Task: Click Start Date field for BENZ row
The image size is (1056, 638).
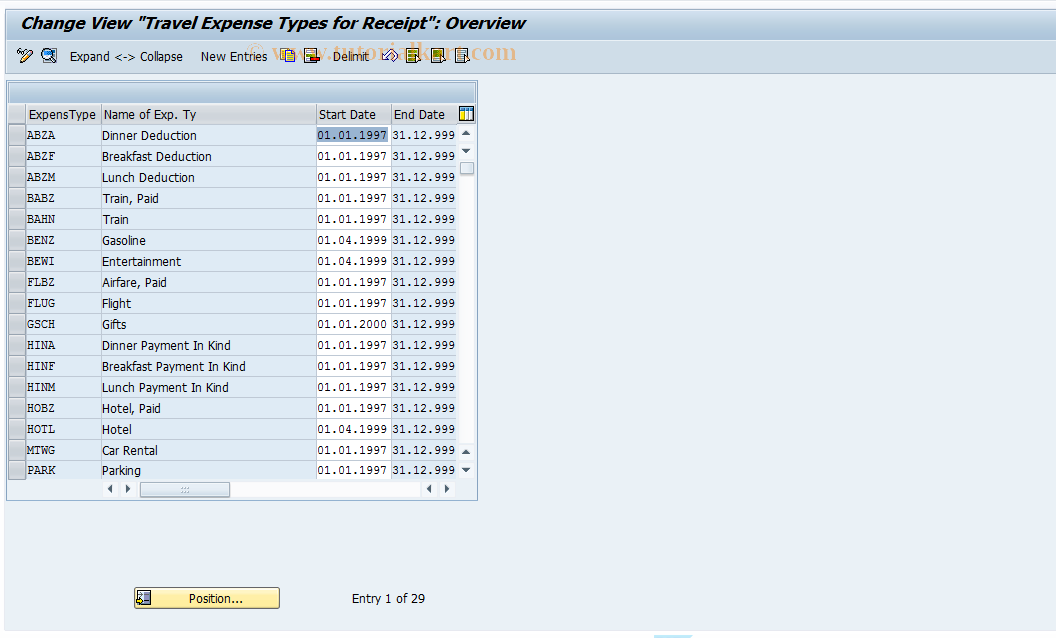Action: [352, 241]
